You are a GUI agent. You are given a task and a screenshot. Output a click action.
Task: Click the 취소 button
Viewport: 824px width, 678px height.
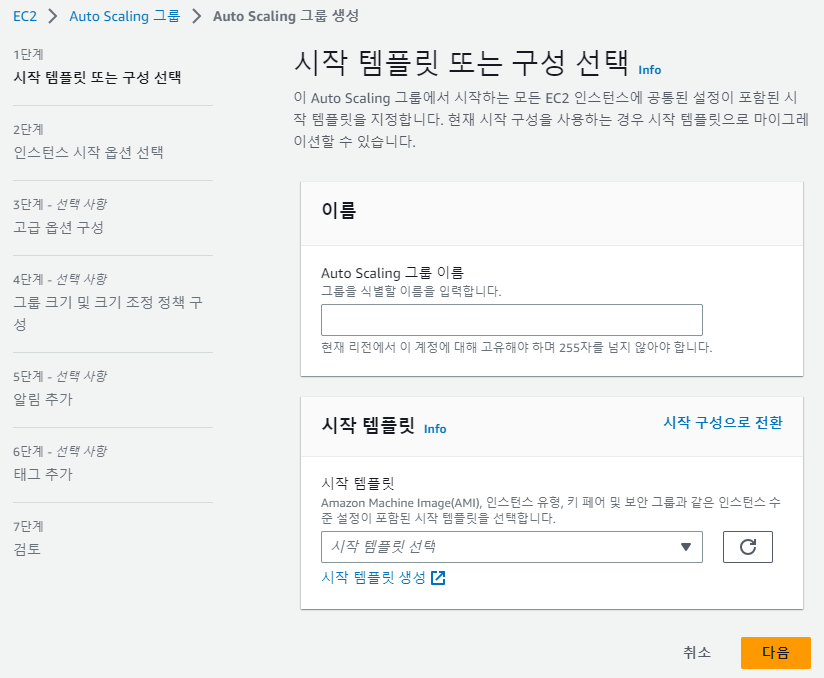click(x=696, y=653)
